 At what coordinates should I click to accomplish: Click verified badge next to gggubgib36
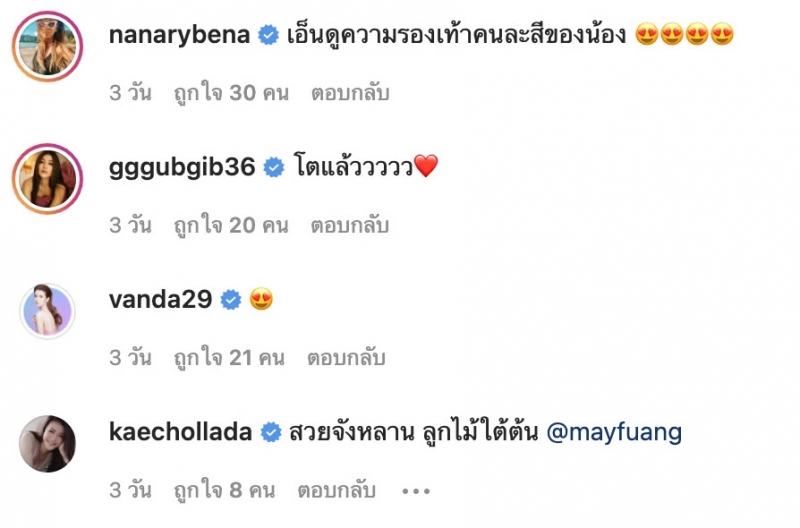(x=274, y=167)
